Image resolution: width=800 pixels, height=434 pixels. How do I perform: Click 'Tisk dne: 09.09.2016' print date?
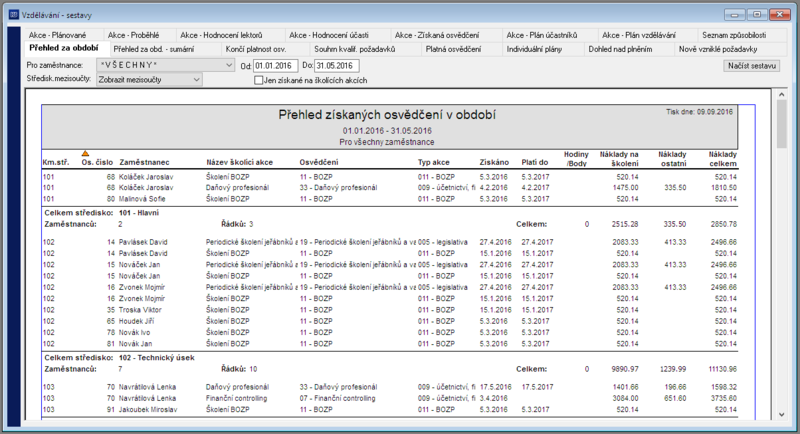(699, 112)
